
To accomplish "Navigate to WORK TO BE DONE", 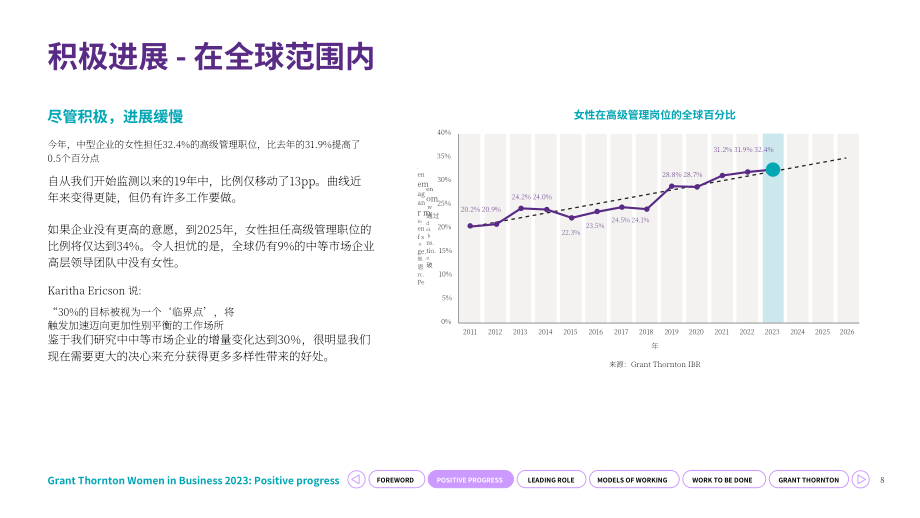I will tap(723, 479).
